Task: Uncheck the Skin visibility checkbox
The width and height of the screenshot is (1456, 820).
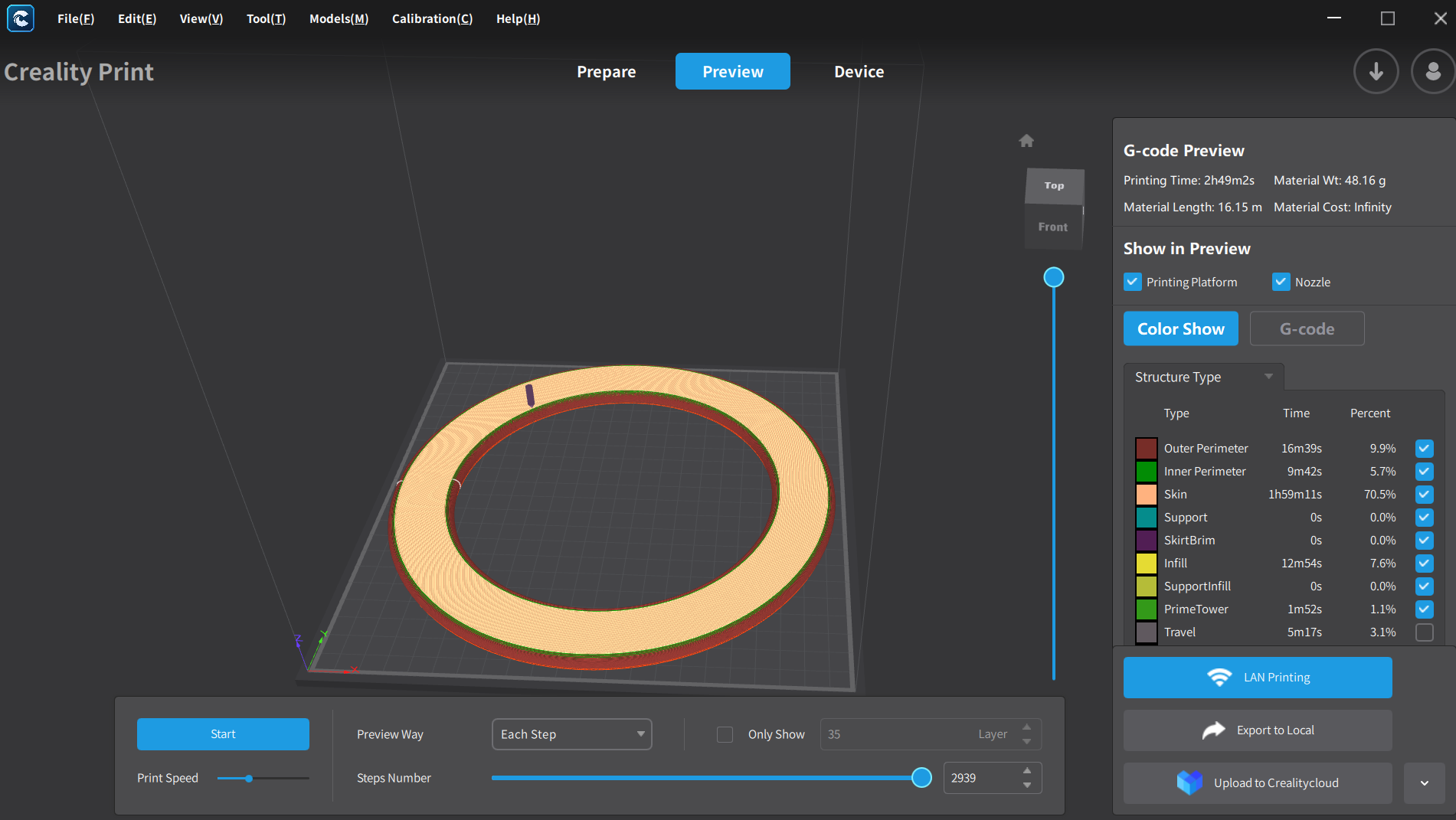Action: point(1425,495)
